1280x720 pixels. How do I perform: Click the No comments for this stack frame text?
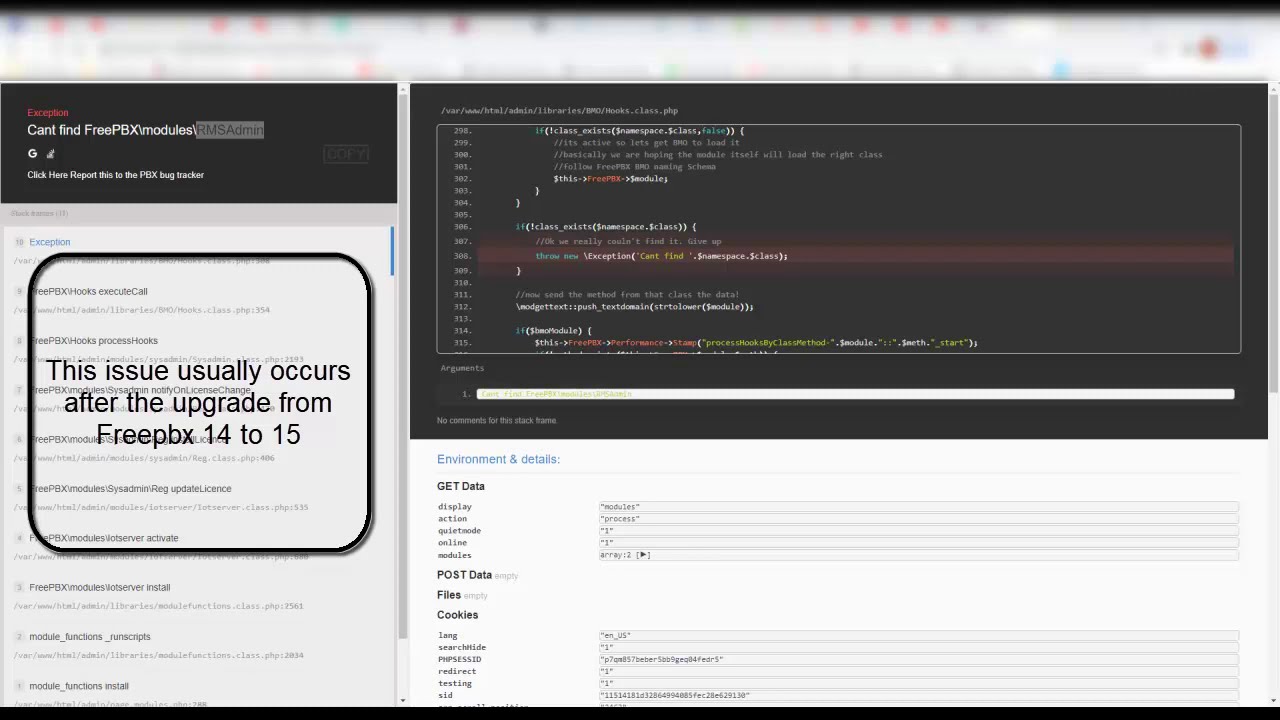point(497,421)
